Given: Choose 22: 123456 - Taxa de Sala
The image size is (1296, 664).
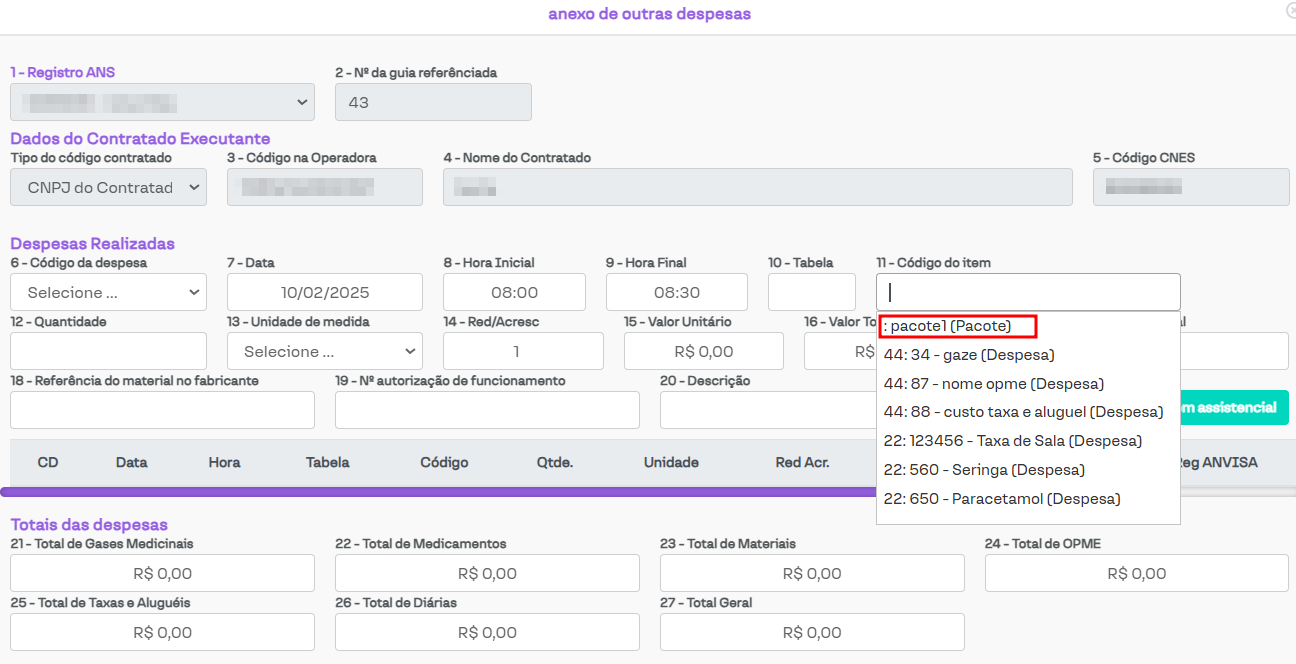Looking at the screenshot, I should tap(1012, 441).
